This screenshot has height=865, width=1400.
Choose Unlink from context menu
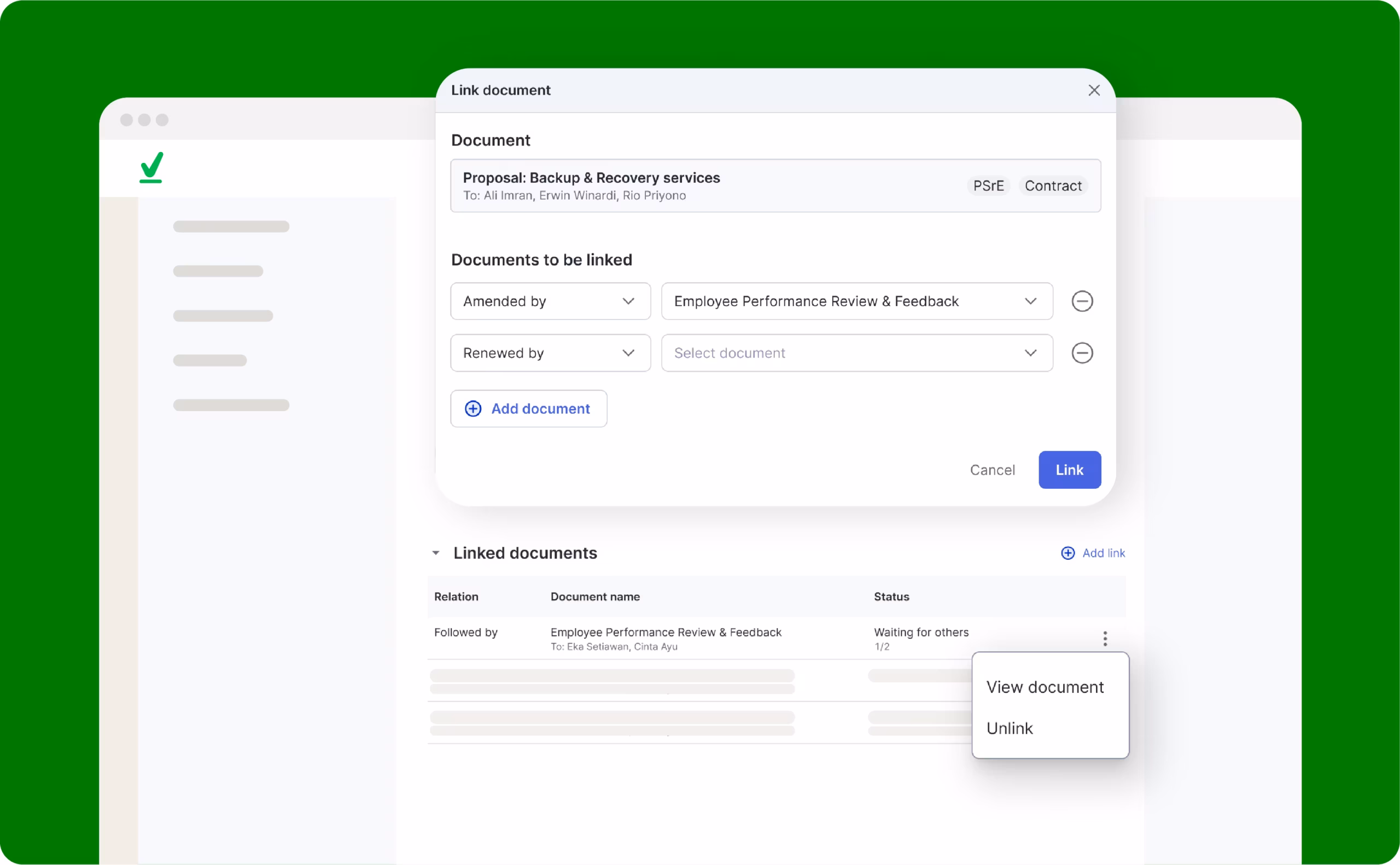click(1009, 728)
